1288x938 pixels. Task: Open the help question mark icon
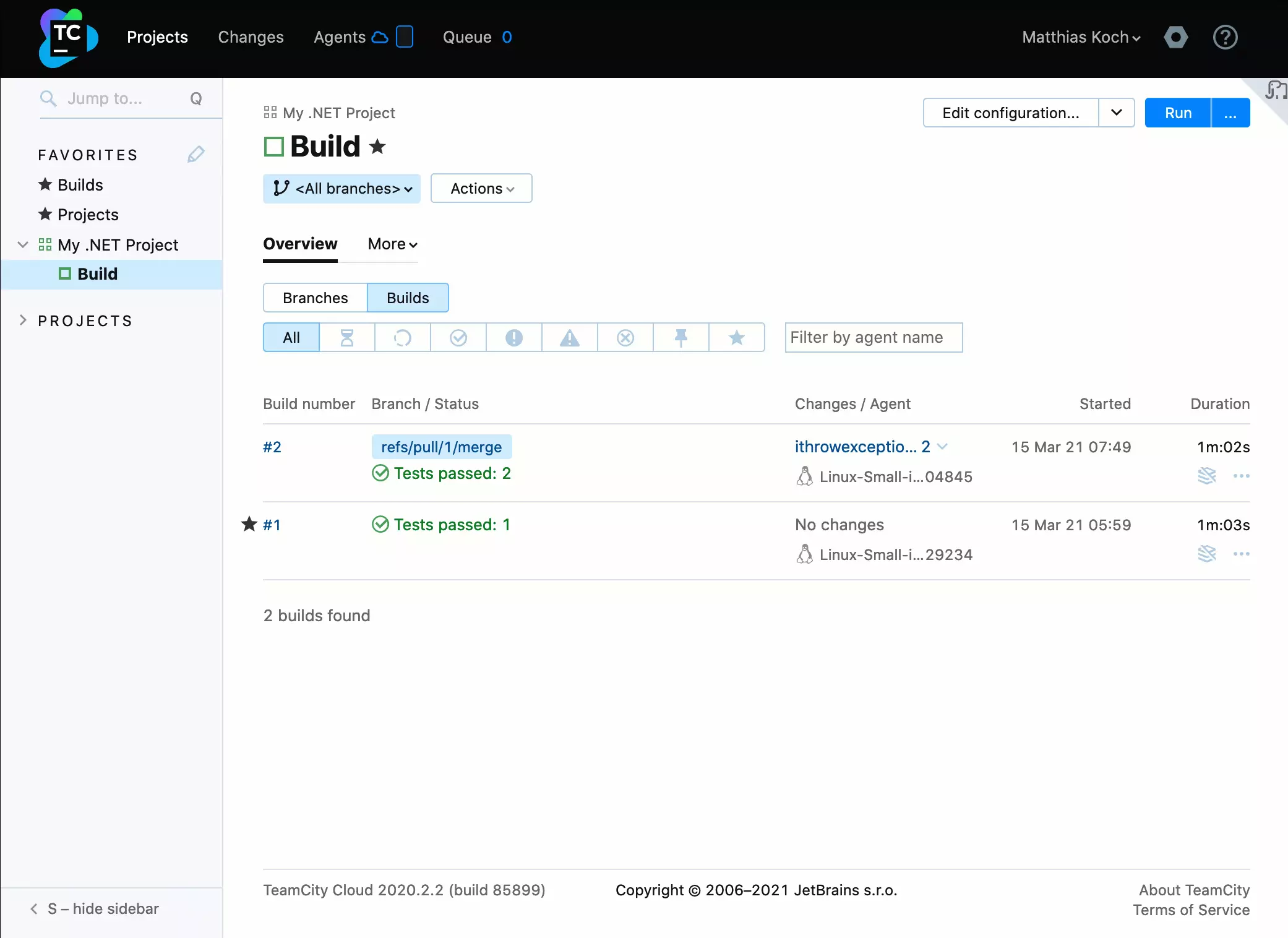tap(1225, 38)
